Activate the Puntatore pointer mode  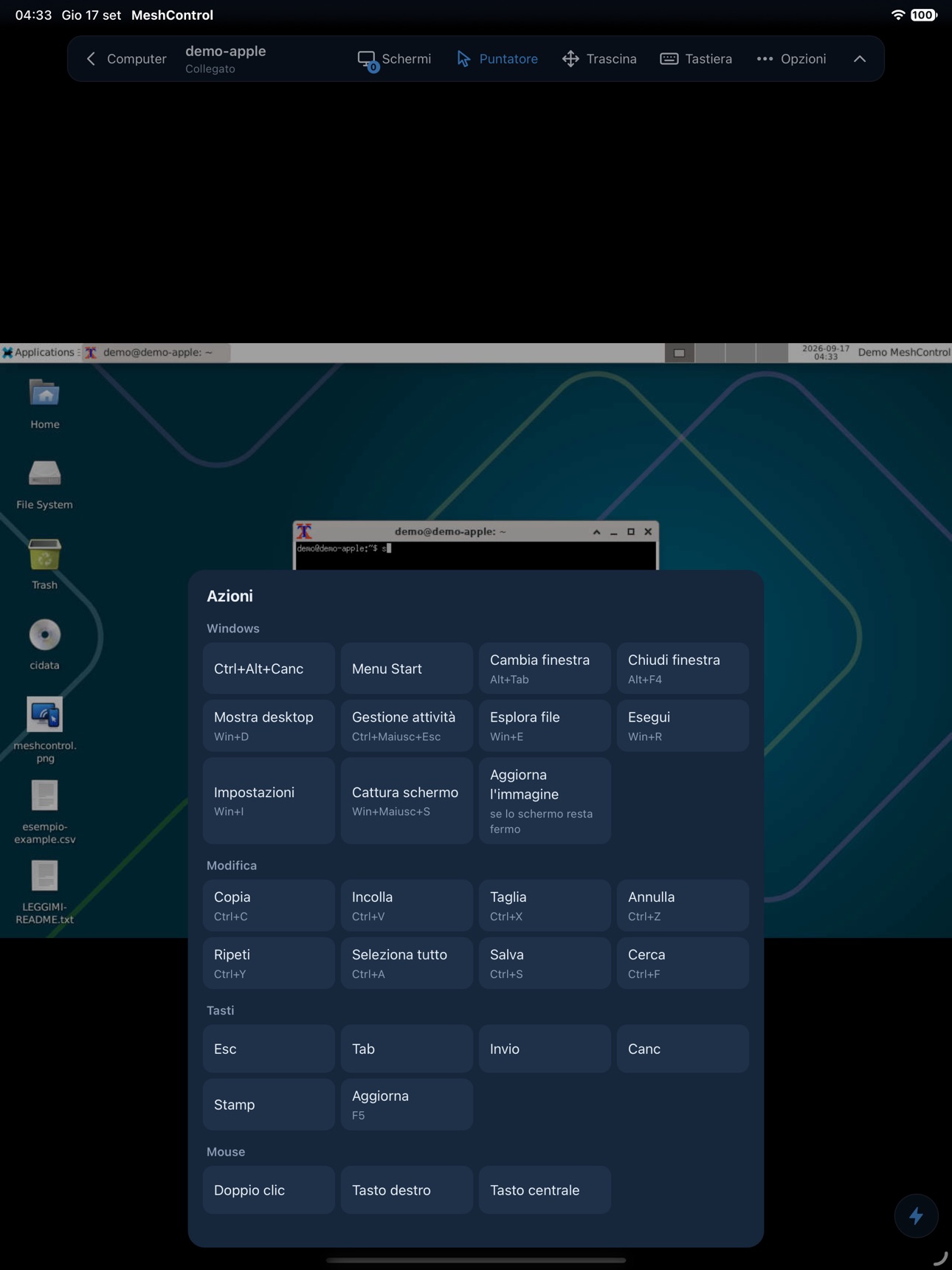click(497, 59)
